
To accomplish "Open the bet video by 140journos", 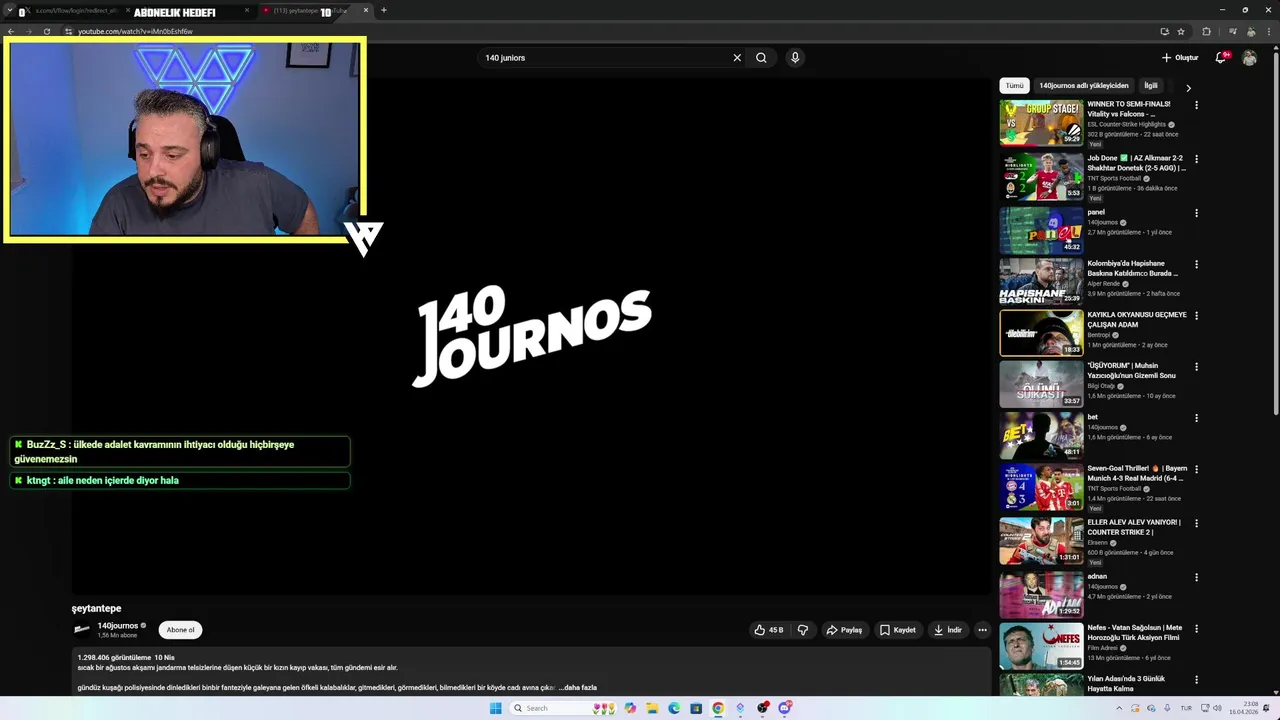I will [x=1041, y=435].
